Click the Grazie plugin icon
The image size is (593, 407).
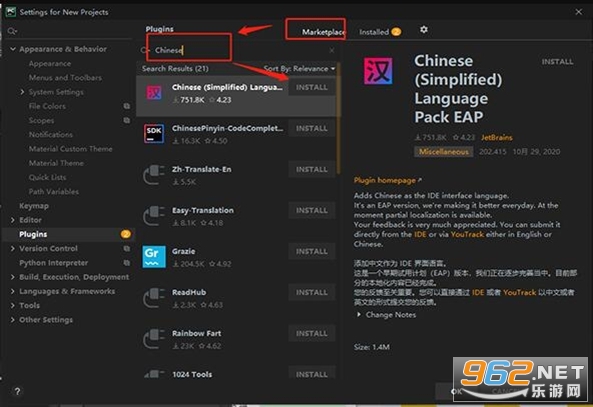coord(154,256)
